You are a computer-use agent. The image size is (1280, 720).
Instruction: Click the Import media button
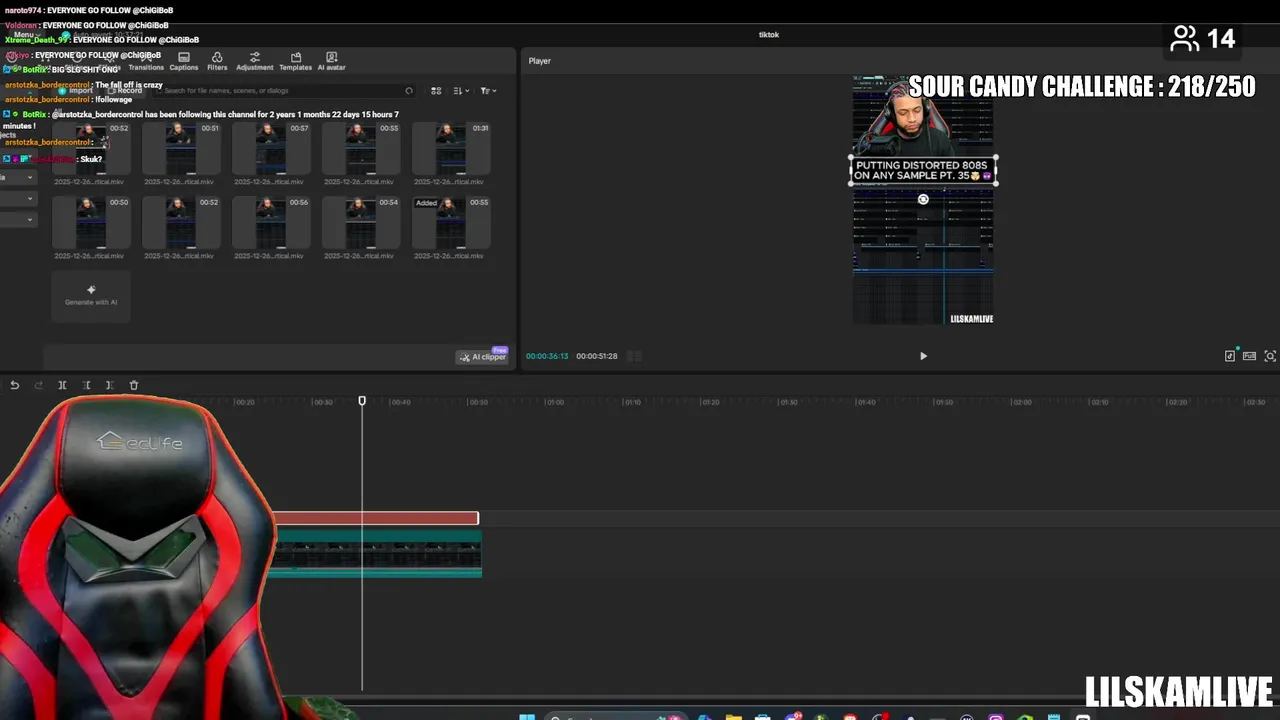[x=76, y=91]
